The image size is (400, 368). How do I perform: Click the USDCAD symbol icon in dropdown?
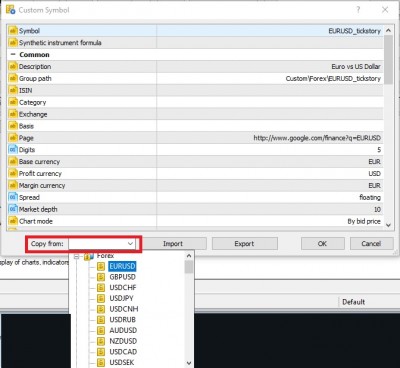tap(101, 352)
